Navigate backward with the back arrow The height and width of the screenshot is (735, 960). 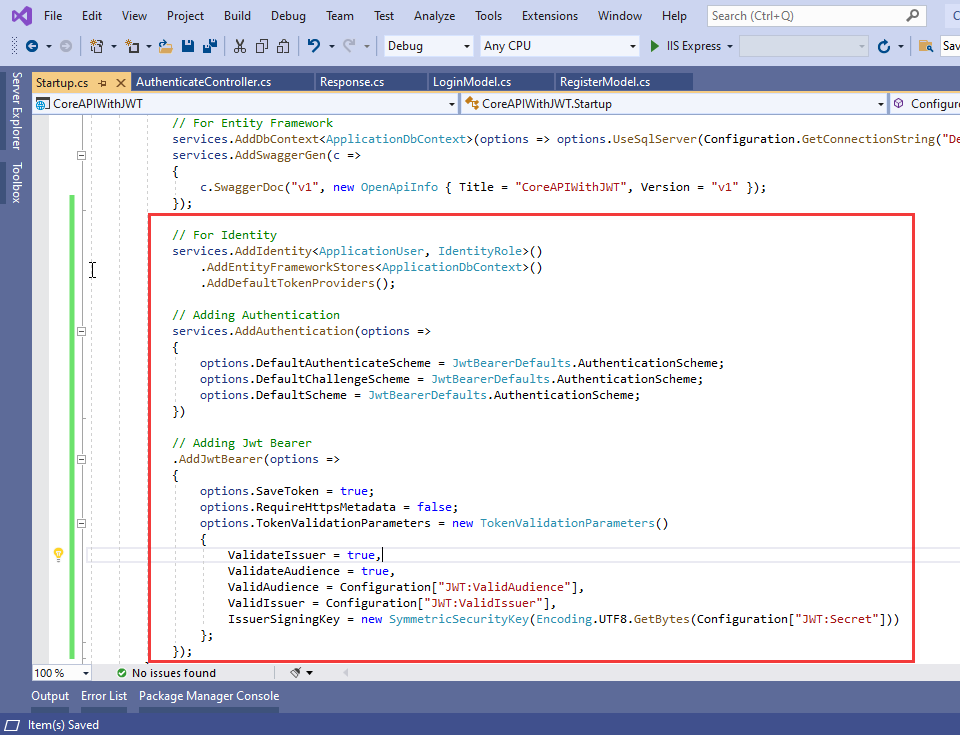click(x=32, y=46)
